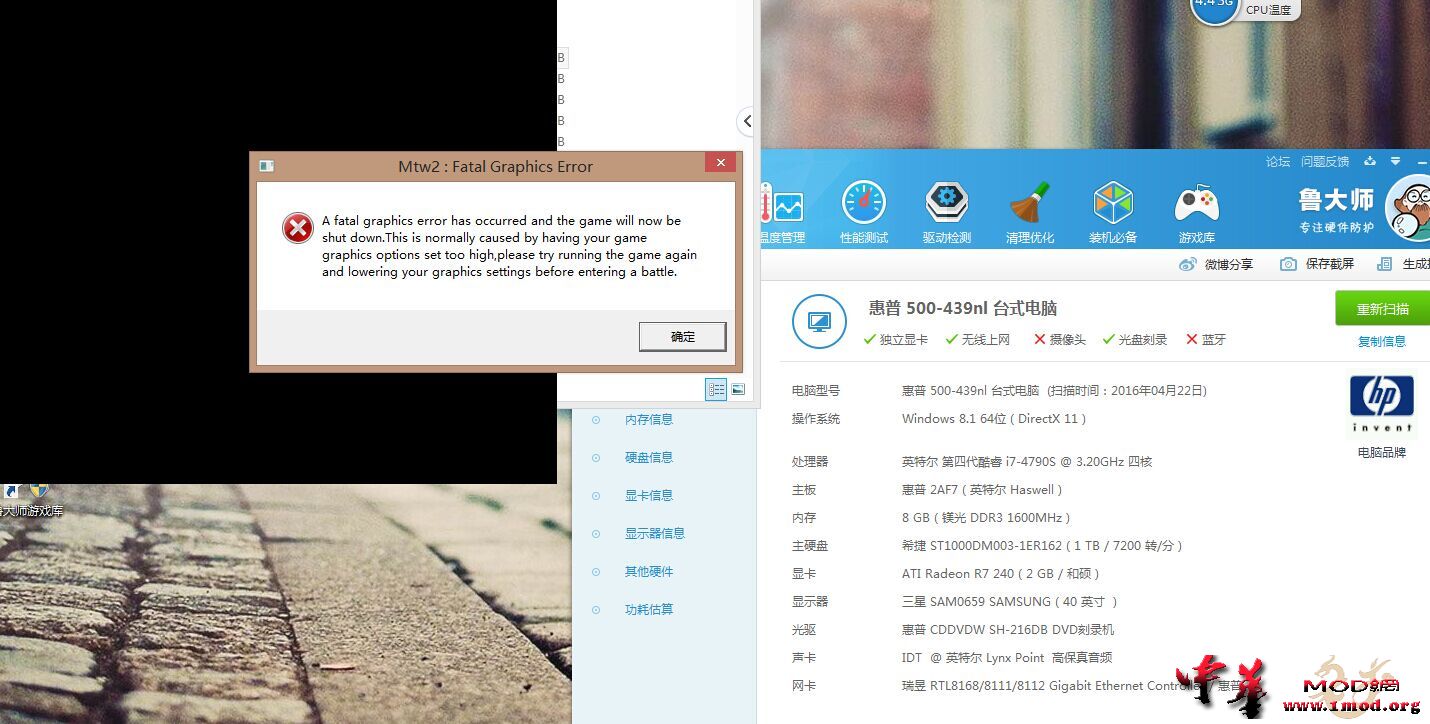Click the 清理优化 broom icon
1430x724 pixels.
(x=1029, y=205)
